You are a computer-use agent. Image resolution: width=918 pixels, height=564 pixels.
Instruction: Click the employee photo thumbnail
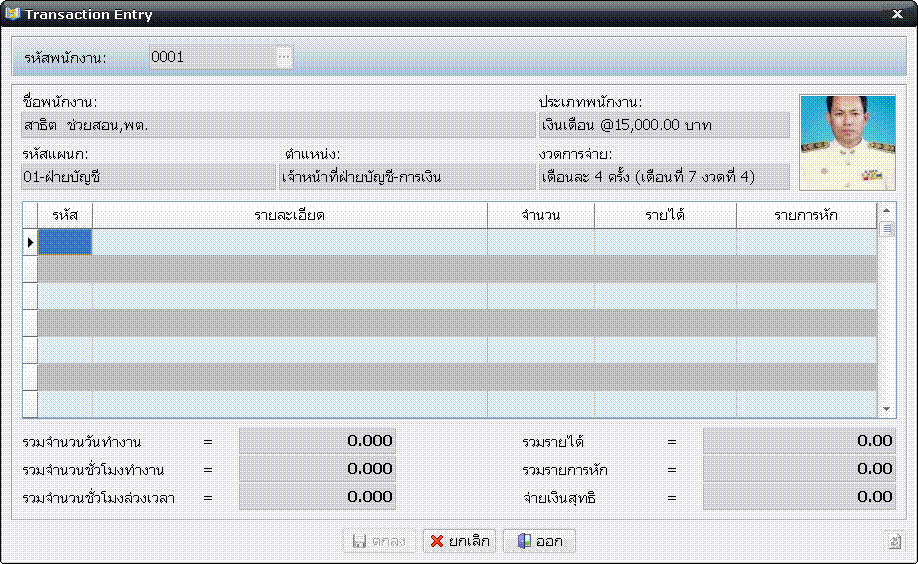click(x=847, y=141)
